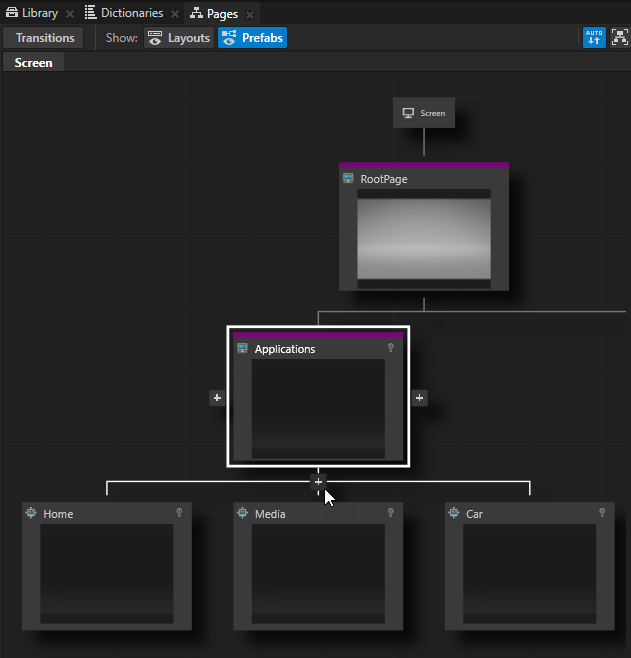This screenshot has height=658, width=631.
Task: Toggle Prefabs visibility in Show options
Action: [252, 38]
